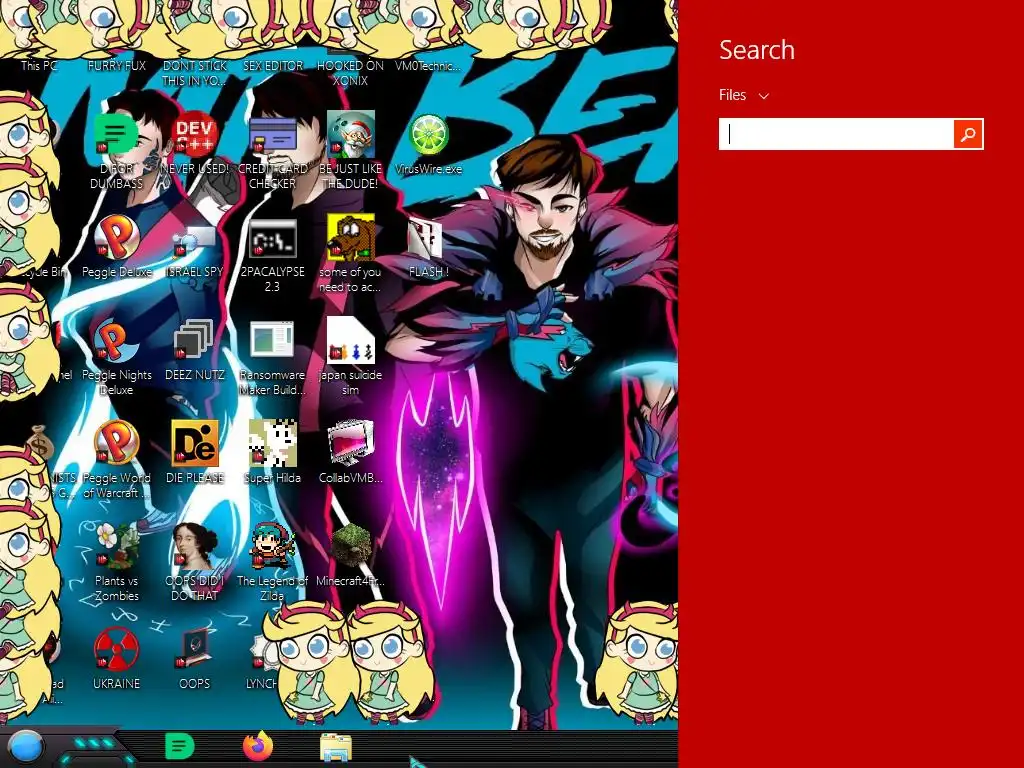Image resolution: width=1024 pixels, height=768 pixels.
Task: Select the Minecraft4Fr... grass block icon
Action: click(x=351, y=545)
